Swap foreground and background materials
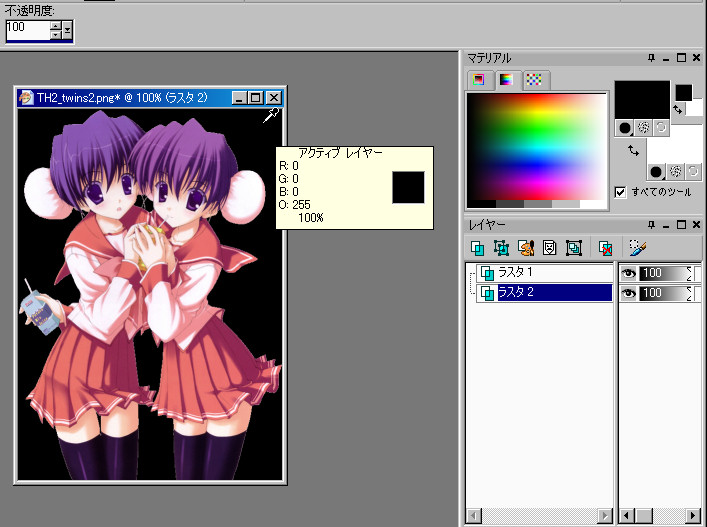Viewport: 707px width, 527px height. tap(634, 150)
